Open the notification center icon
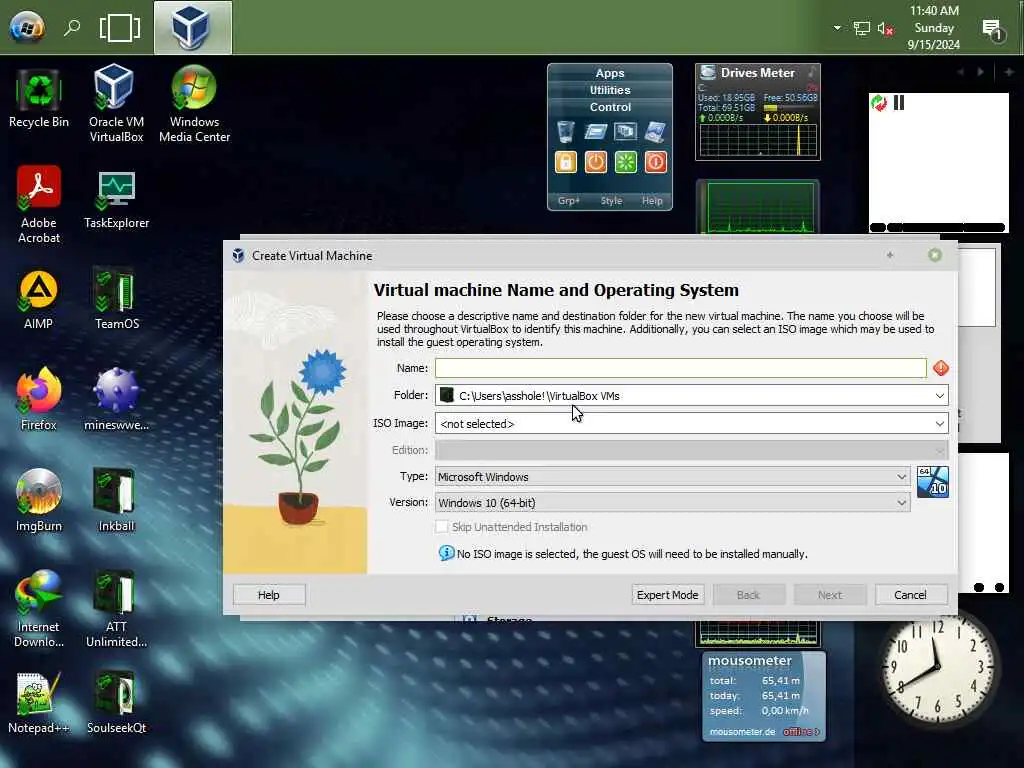 click(x=993, y=29)
